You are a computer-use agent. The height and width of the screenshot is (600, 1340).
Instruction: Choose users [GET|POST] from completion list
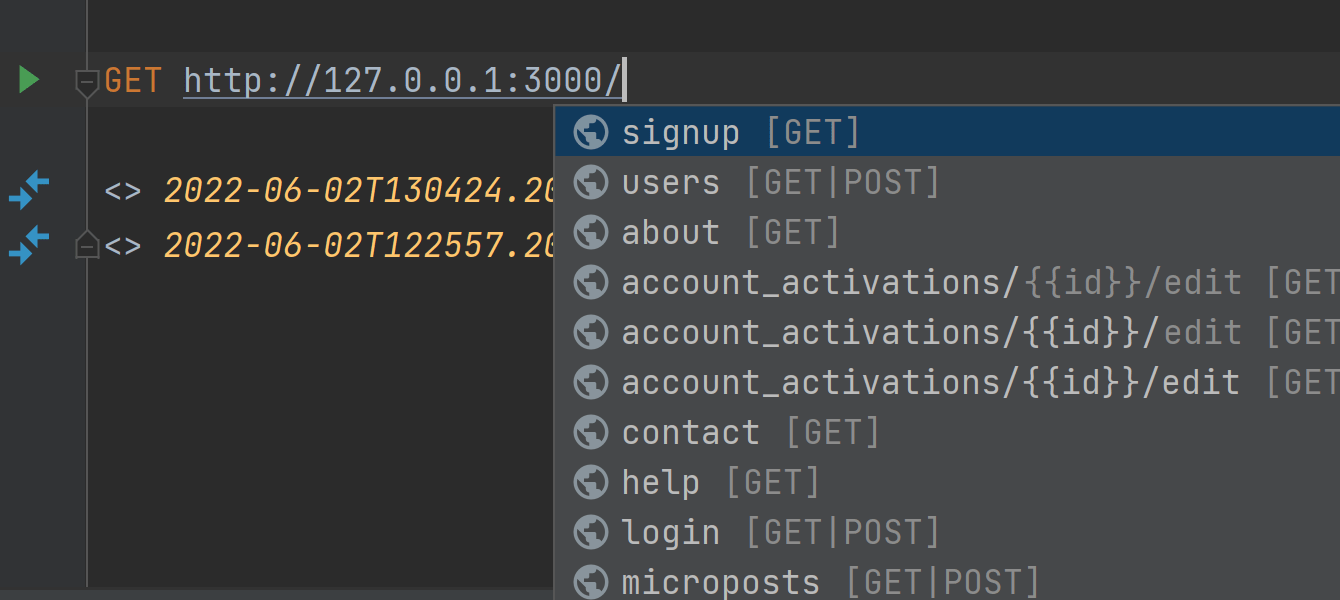(x=780, y=182)
